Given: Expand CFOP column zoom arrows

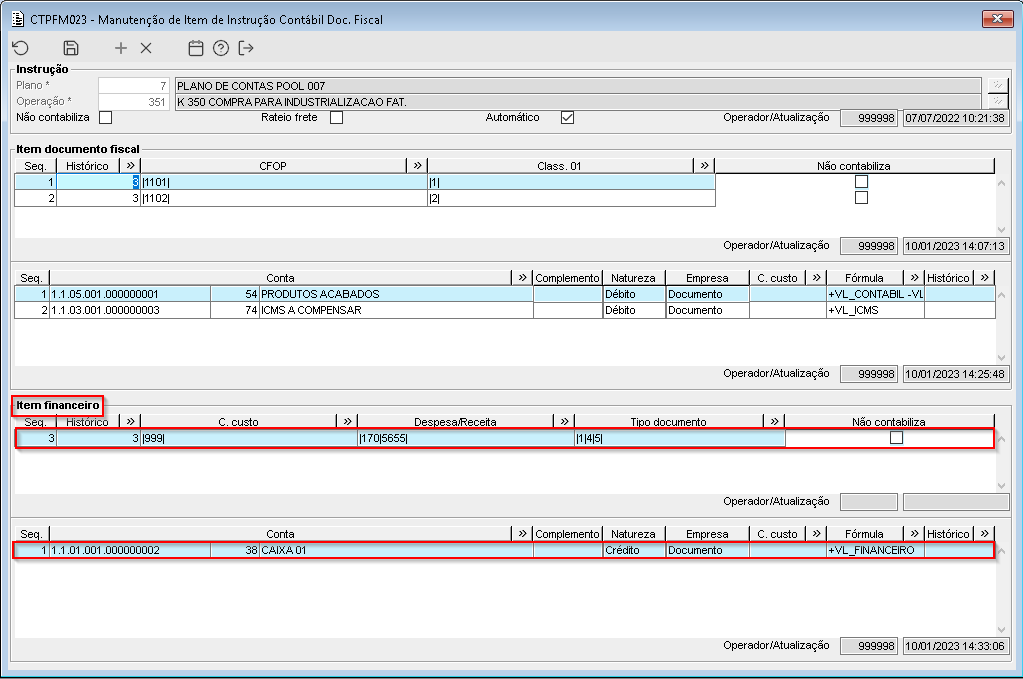Looking at the screenshot, I should [x=417, y=166].
